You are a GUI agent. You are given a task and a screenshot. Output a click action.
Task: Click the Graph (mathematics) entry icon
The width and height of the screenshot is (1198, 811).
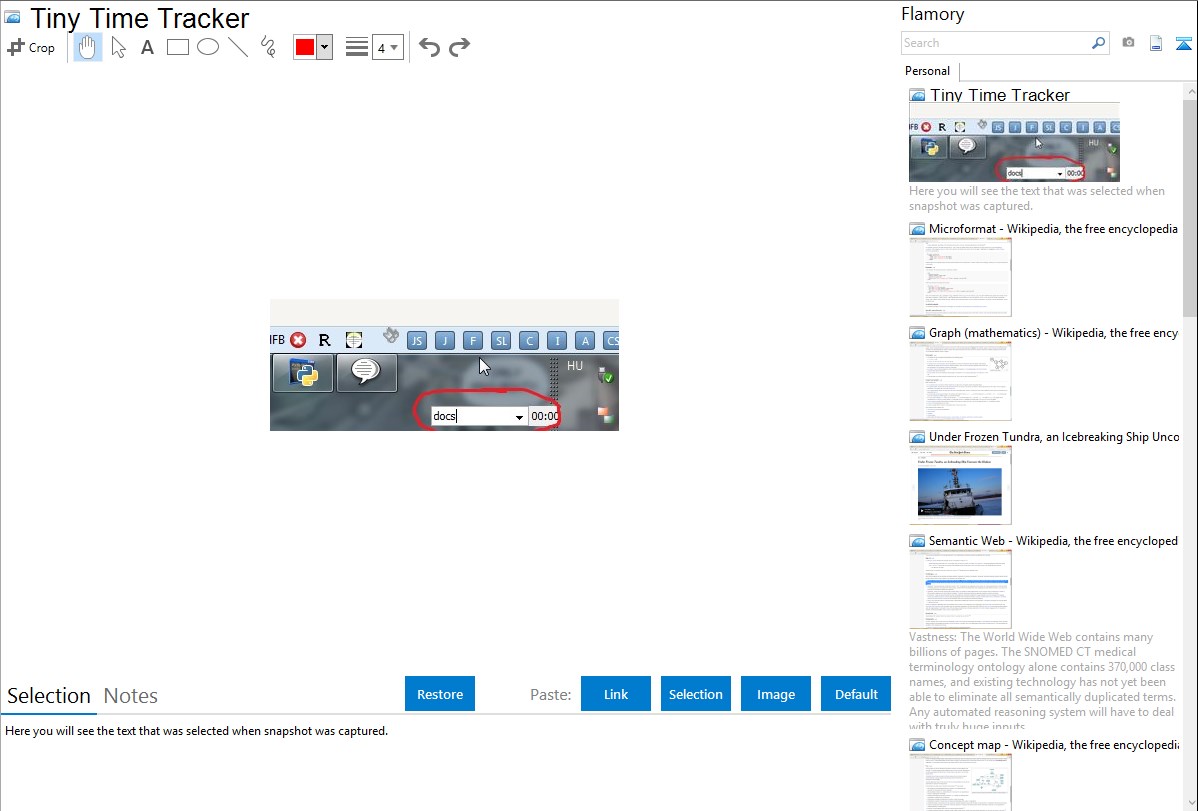pyautogui.click(x=917, y=333)
